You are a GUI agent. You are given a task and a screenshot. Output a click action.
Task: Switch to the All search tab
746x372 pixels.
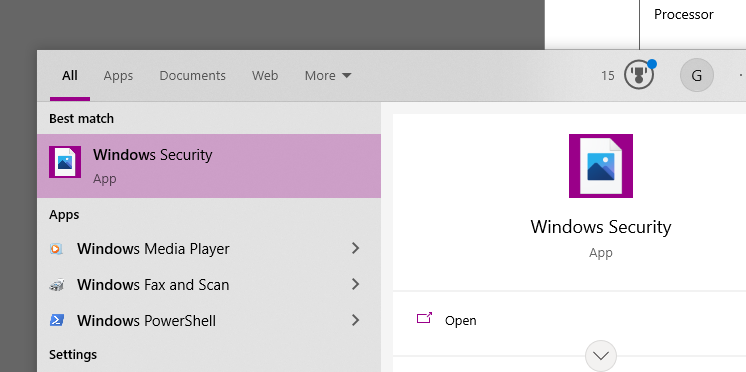tap(69, 76)
